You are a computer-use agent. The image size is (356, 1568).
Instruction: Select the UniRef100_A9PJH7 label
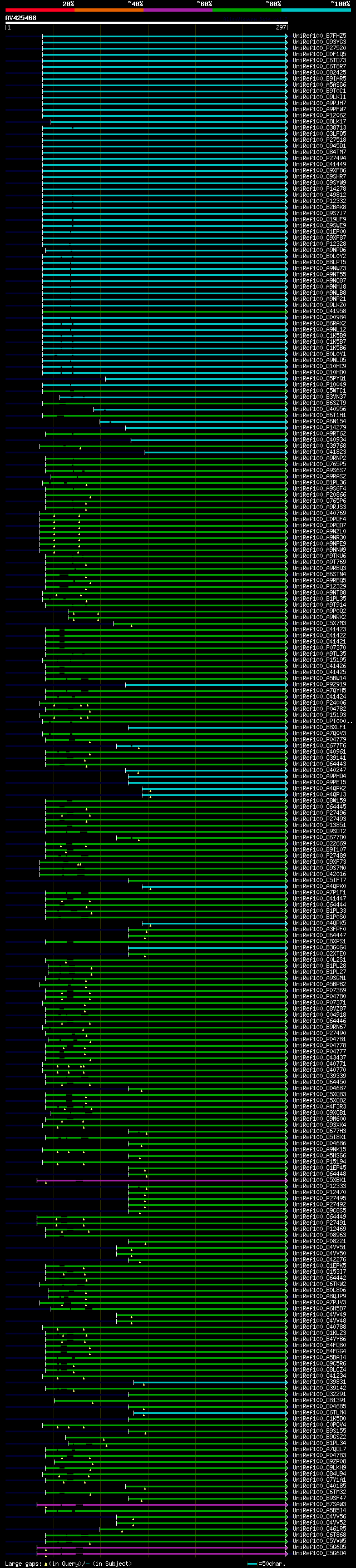[x=319, y=103]
